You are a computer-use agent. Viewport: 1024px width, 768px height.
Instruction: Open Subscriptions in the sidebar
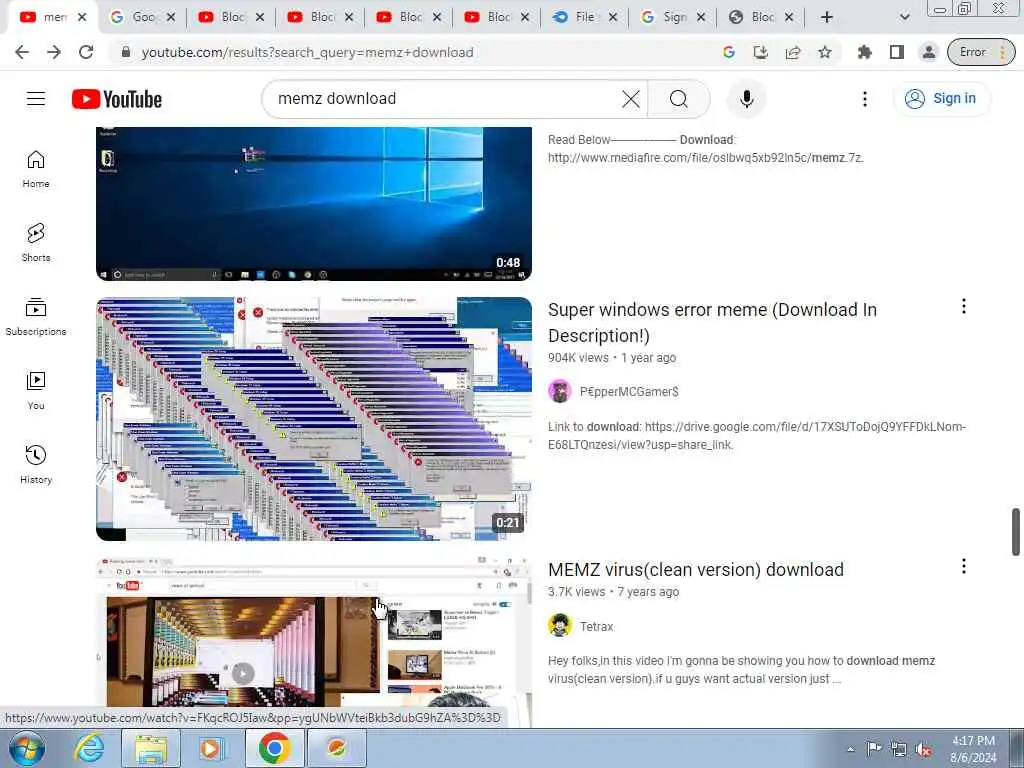click(36, 317)
